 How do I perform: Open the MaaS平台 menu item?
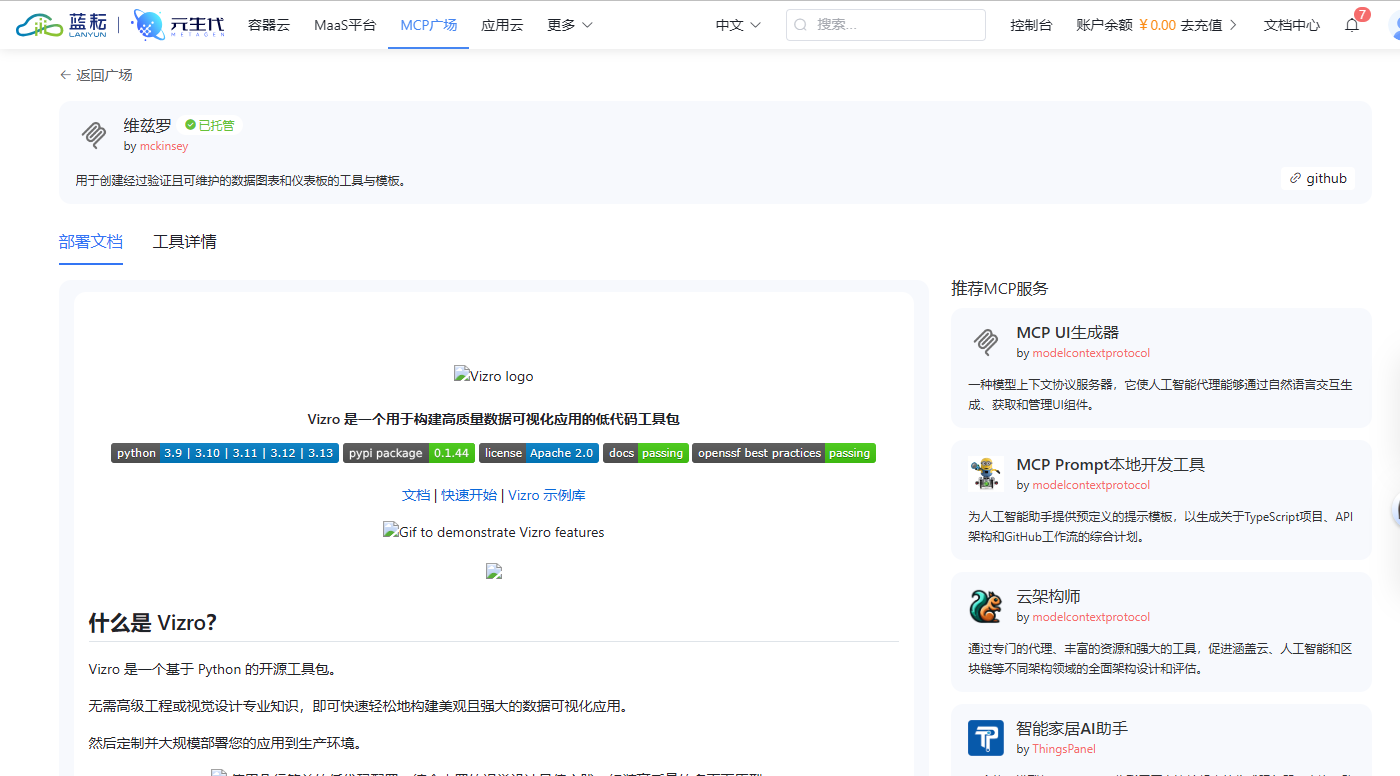click(x=345, y=24)
